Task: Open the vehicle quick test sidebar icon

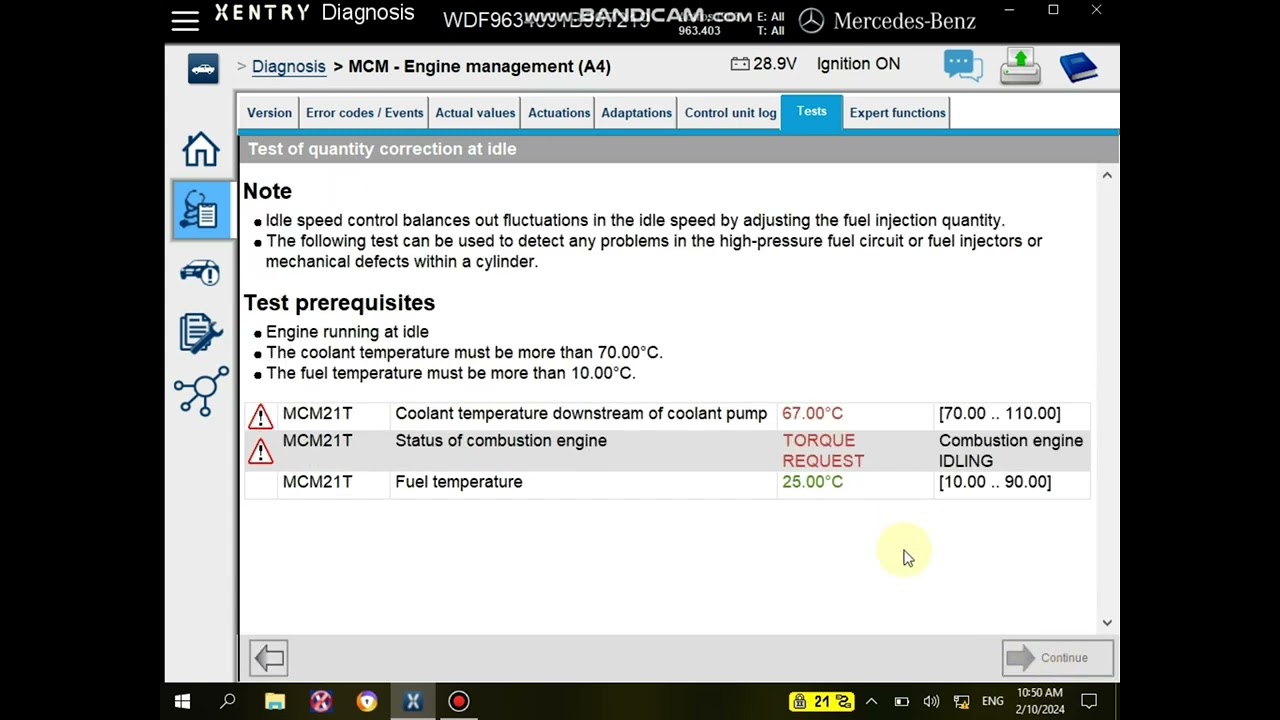Action: [x=201, y=272]
